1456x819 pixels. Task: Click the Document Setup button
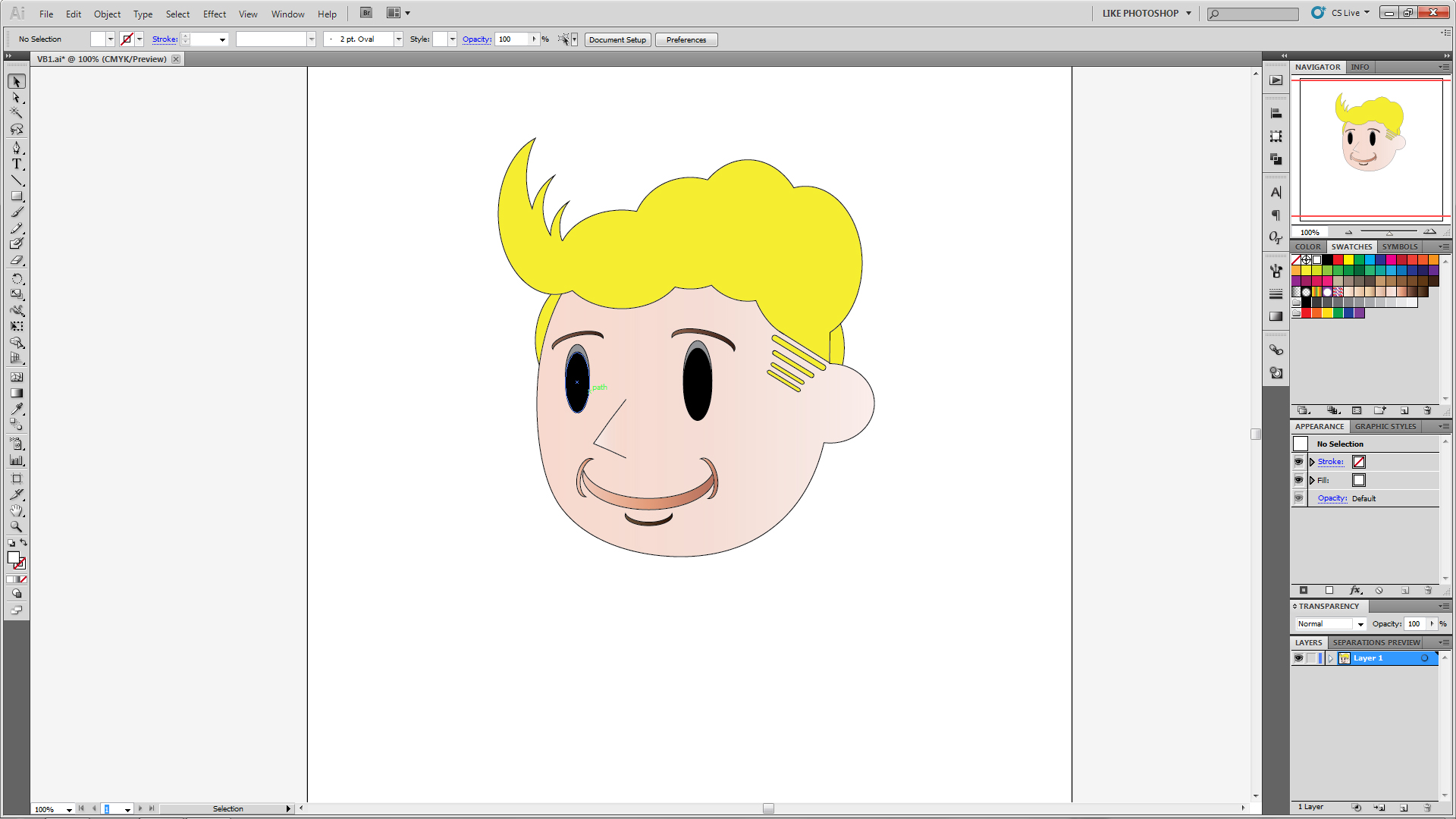(x=617, y=39)
